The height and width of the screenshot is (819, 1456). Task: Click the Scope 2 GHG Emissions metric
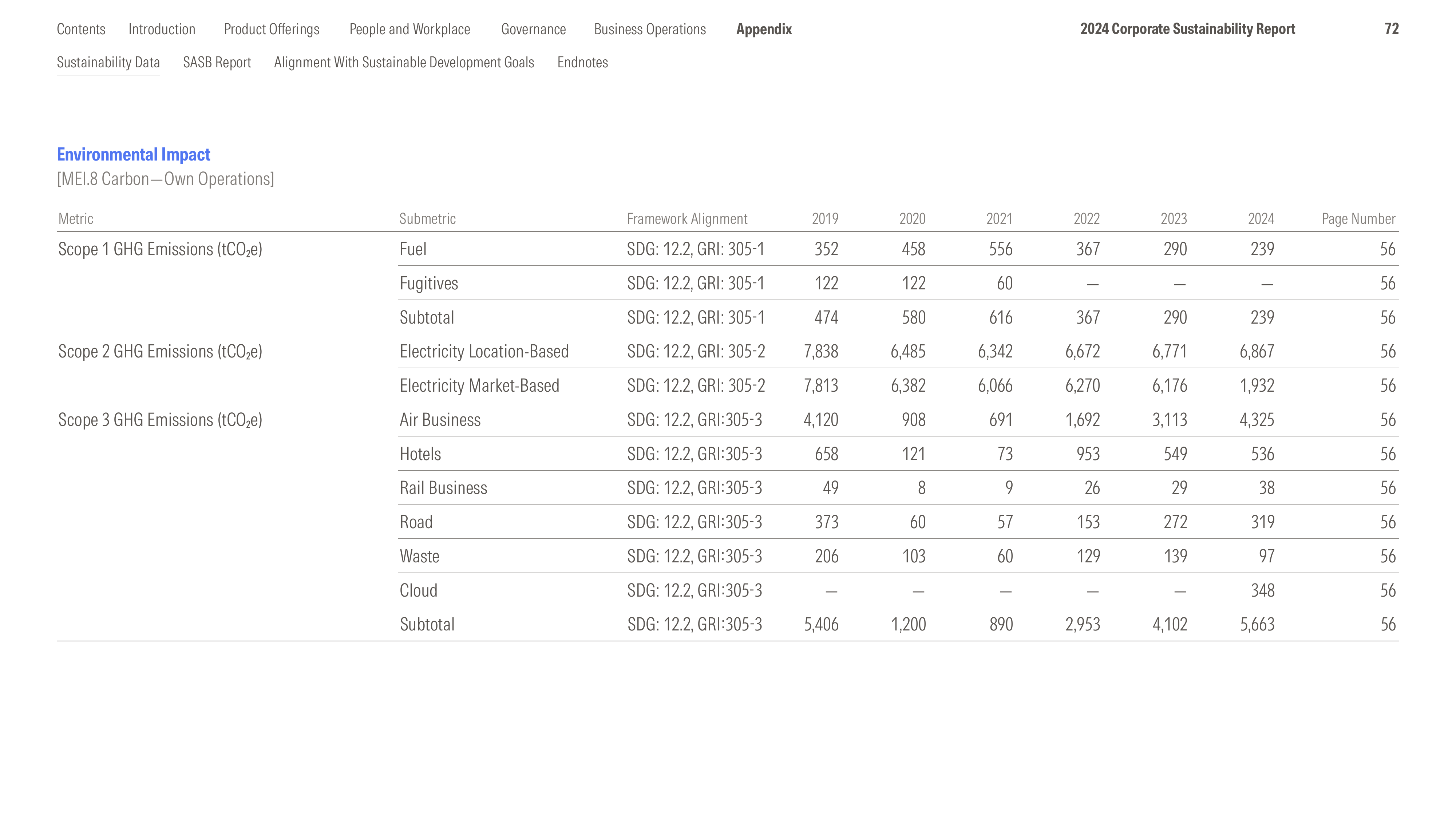161,352
